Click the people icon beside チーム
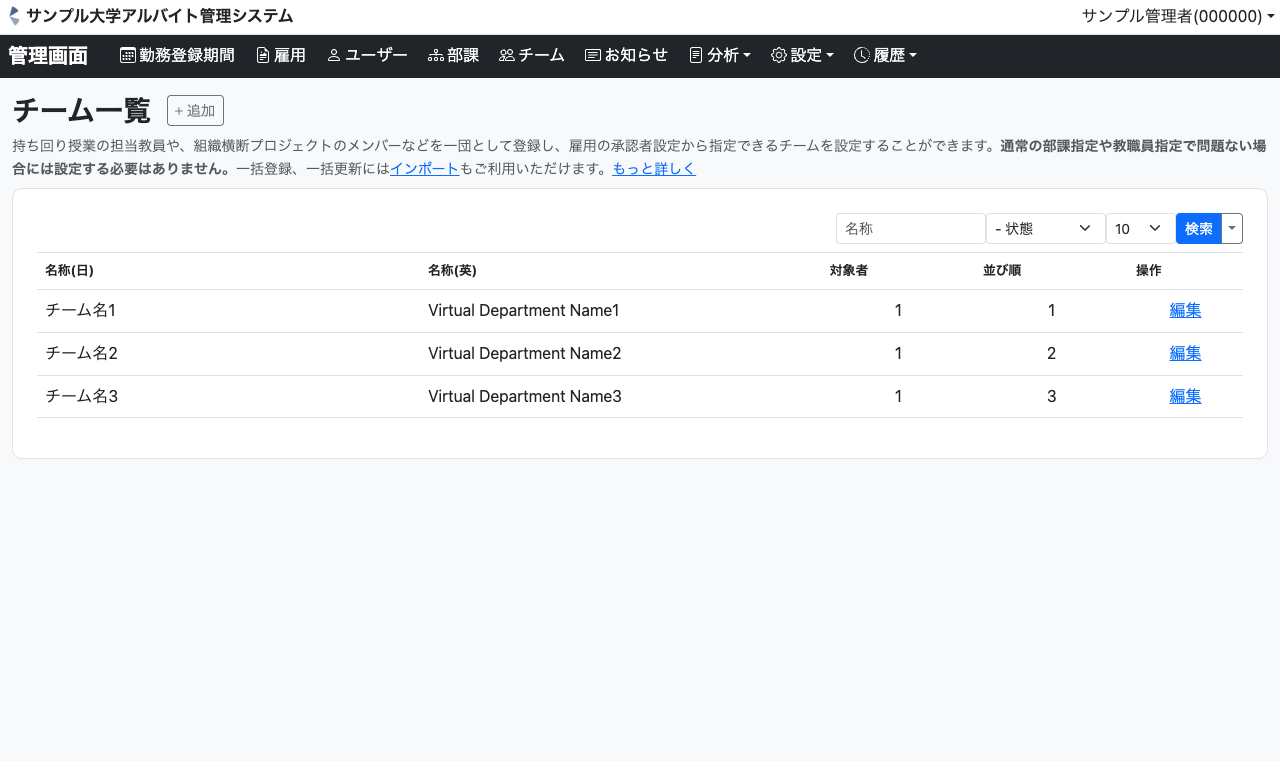This screenshot has height=761, width=1280. (x=506, y=56)
